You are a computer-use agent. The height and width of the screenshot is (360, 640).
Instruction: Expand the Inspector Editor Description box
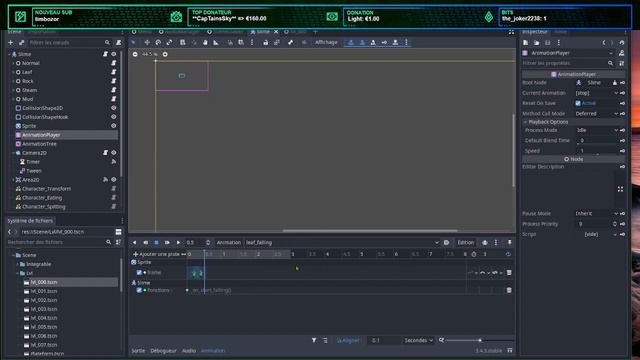click(x=620, y=189)
